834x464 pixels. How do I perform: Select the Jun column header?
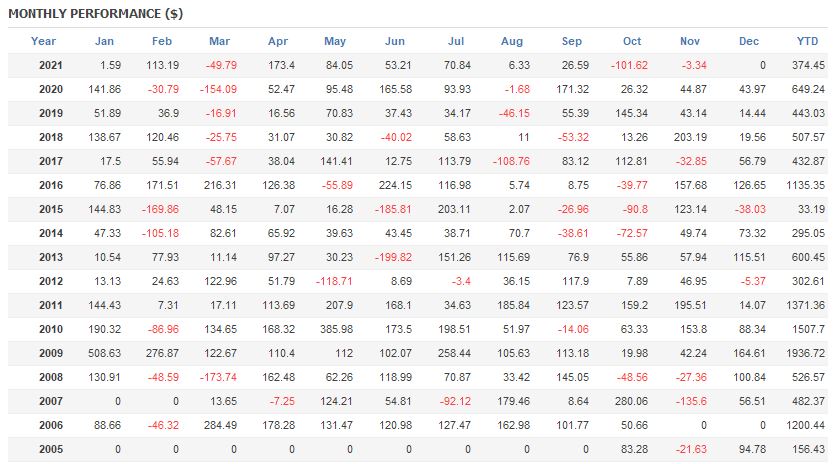click(394, 42)
